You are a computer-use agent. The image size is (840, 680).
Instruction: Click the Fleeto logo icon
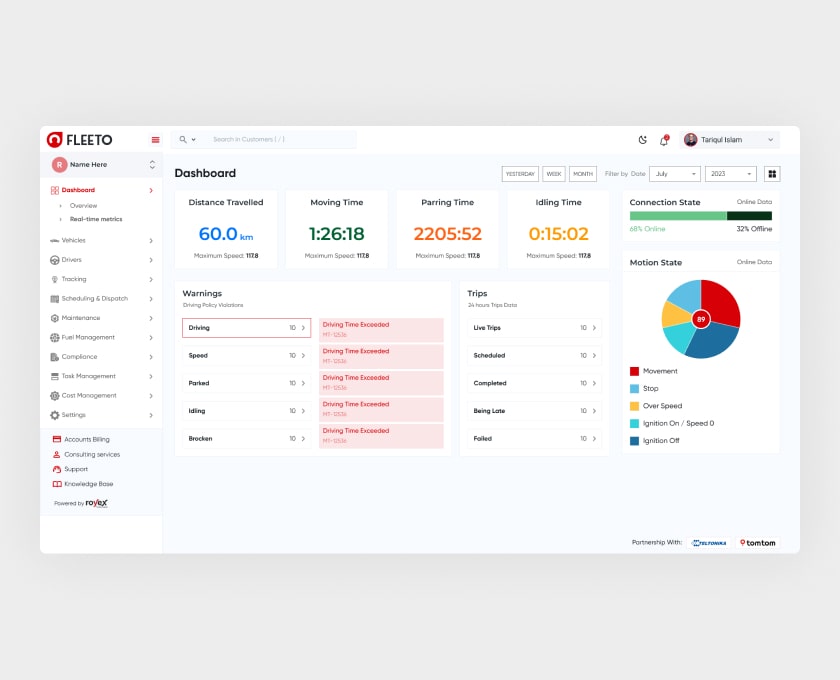click(56, 140)
